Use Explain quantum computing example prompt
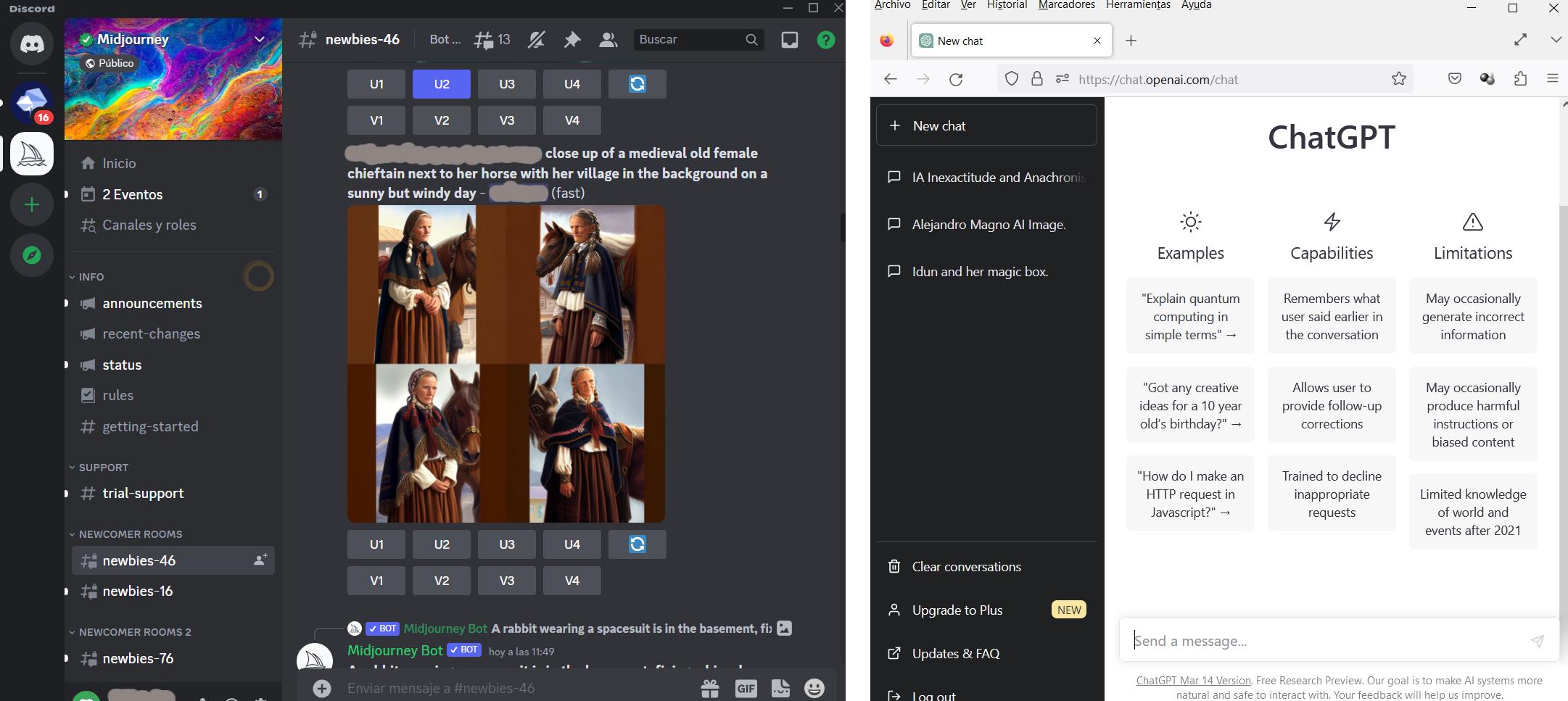Screen dimensions: 1568x701 click(1190, 316)
